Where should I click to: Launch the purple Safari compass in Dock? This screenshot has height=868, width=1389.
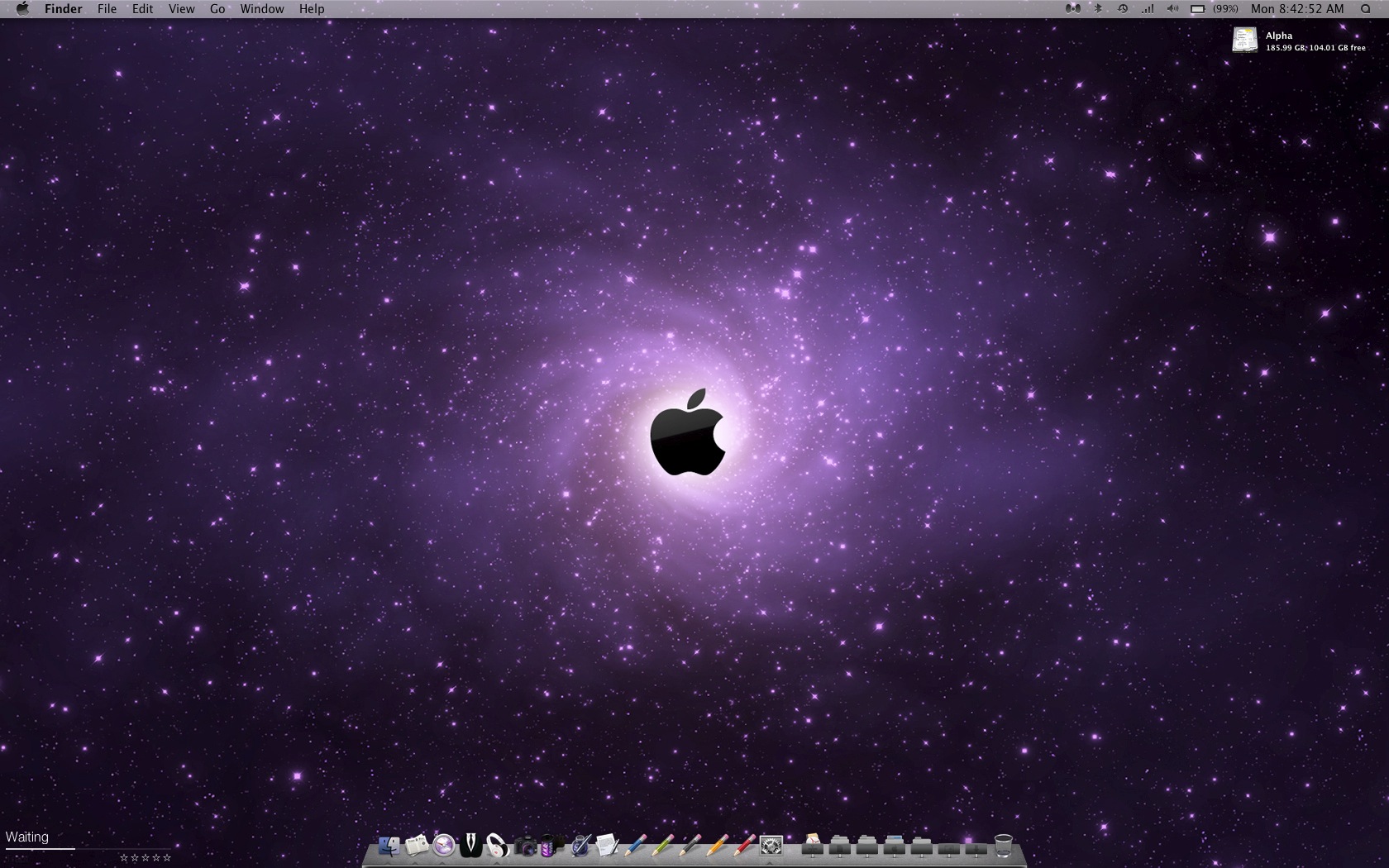pyautogui.click(x=444, y=846)
